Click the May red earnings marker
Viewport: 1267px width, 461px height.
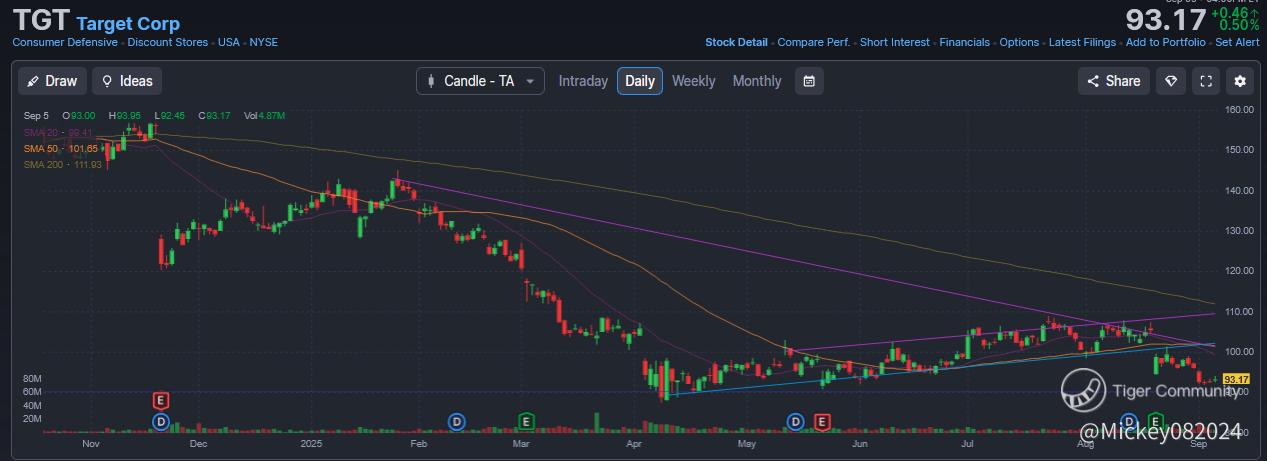coord(821,422)
